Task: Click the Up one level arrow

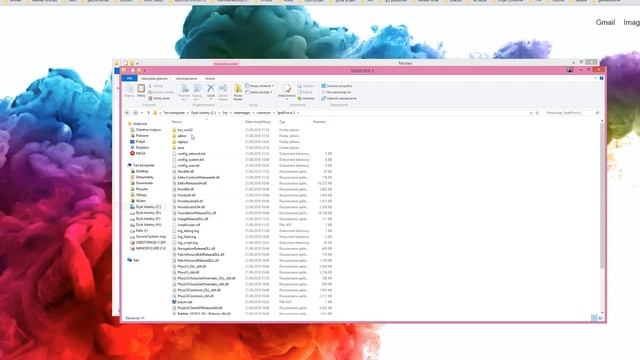Action: coord(148,113)
